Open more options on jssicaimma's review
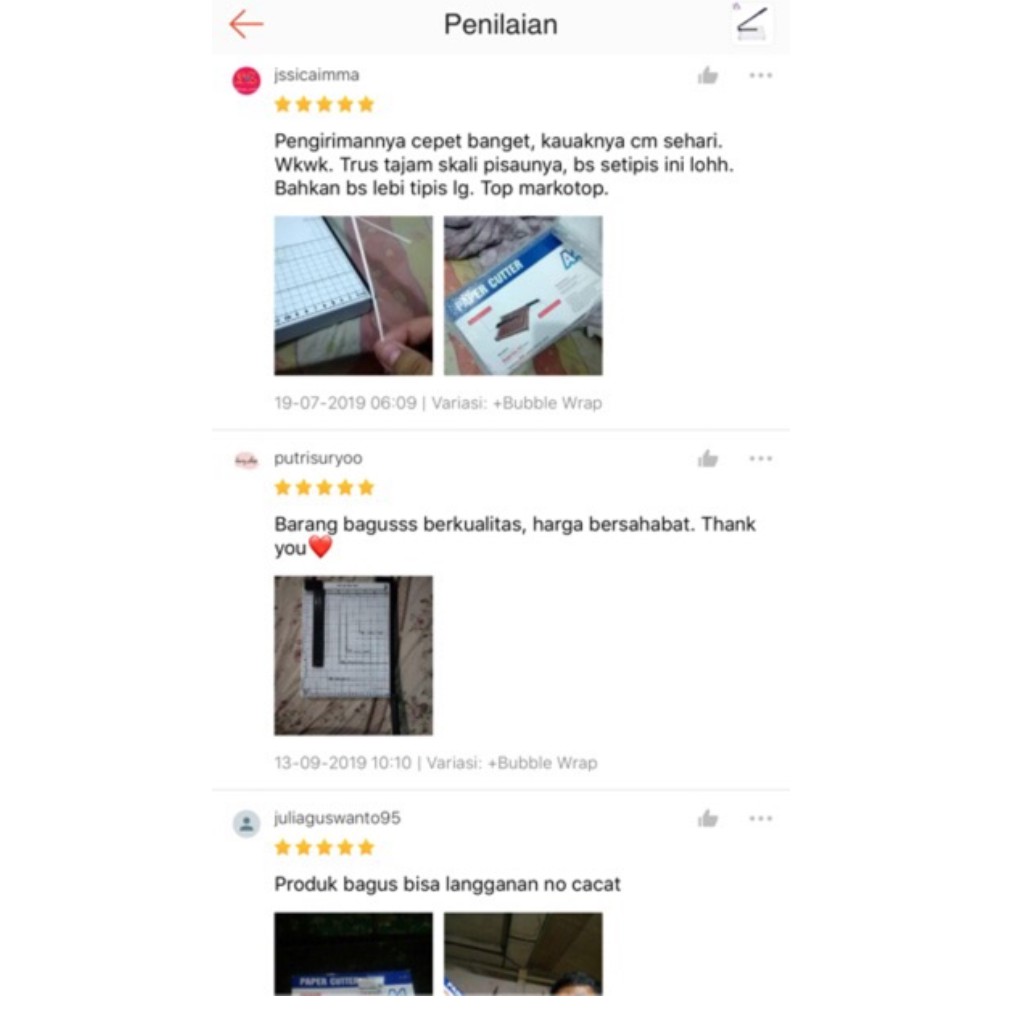 760,76
